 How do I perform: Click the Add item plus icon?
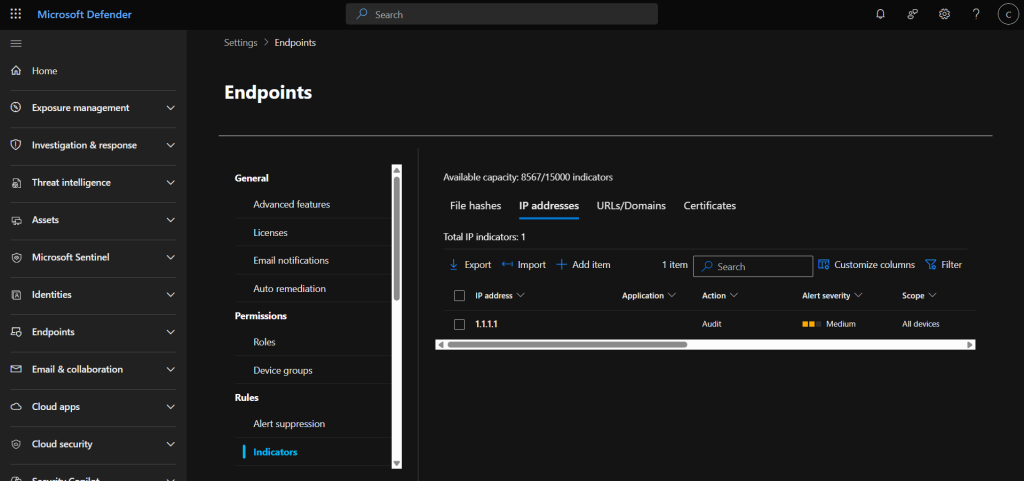pyautogui.click(x=561, y=264)
